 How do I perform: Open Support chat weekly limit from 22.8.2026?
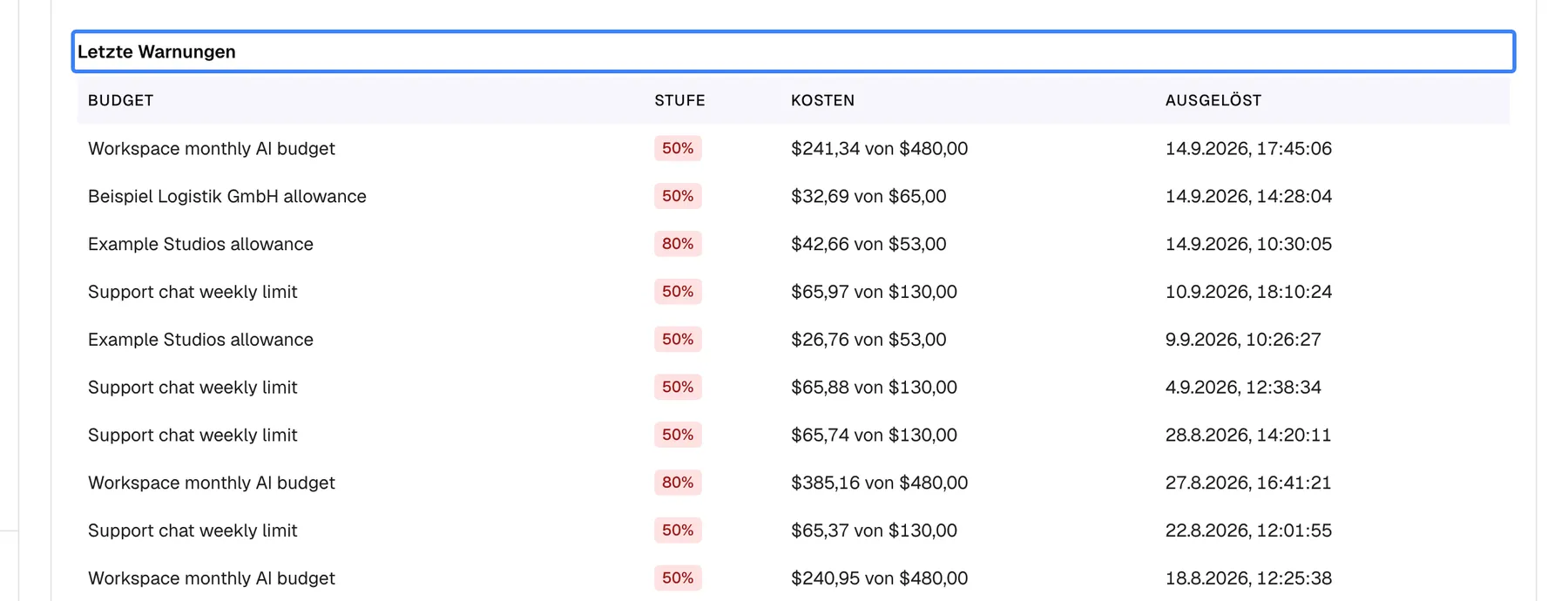pos(193,531)
